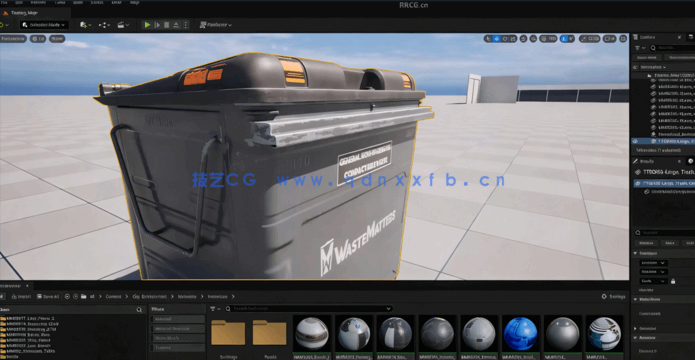Choose the select objects cursor tool

488,39
